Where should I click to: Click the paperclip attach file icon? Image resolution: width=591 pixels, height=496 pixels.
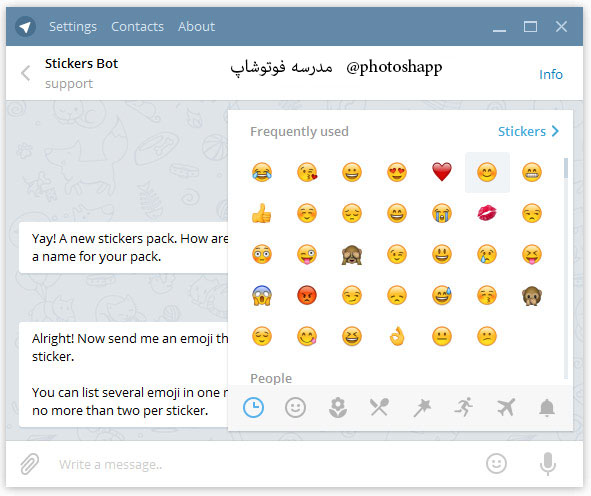29,464
